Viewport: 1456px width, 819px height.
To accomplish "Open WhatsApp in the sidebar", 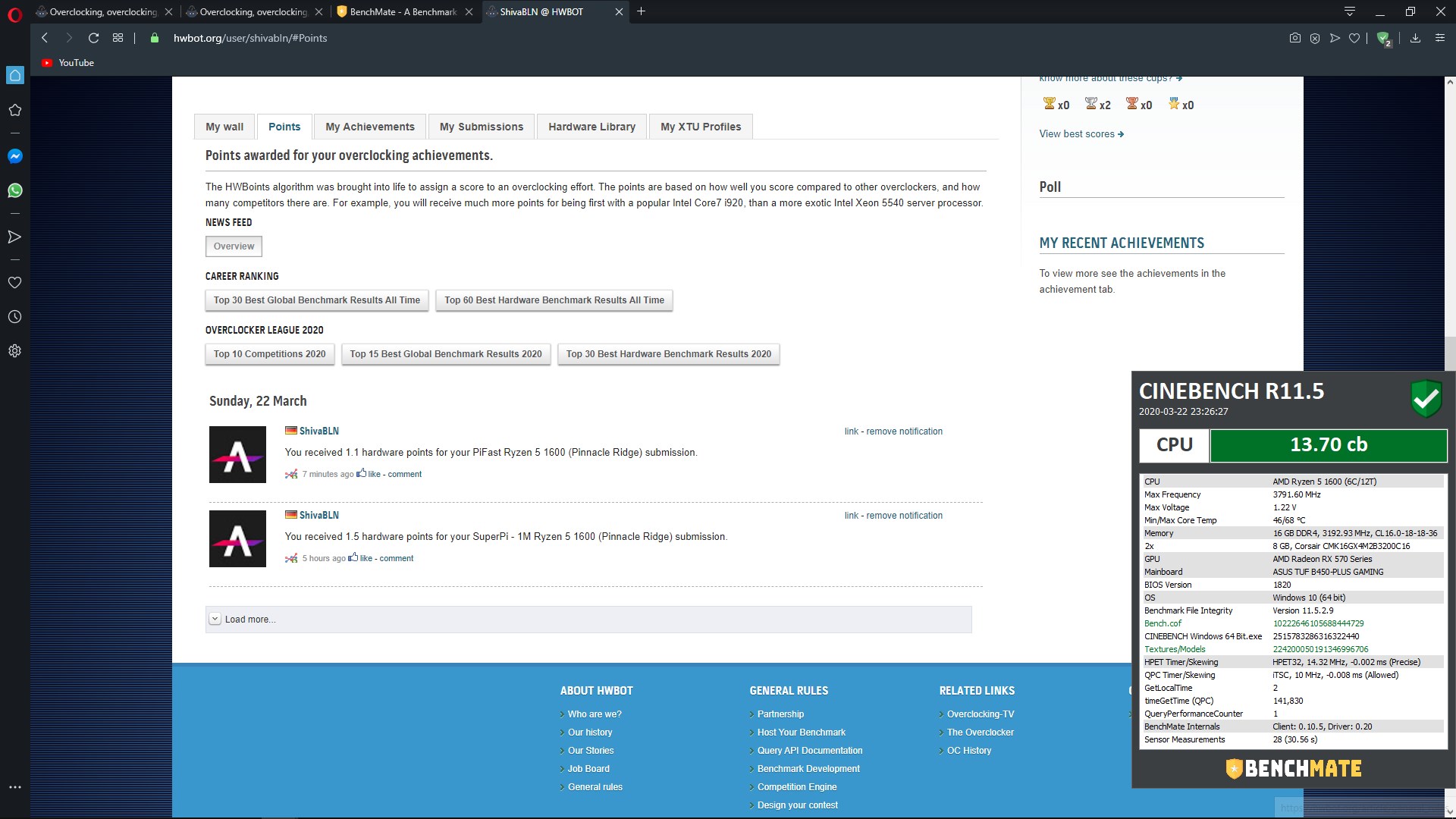I will 15,190.
